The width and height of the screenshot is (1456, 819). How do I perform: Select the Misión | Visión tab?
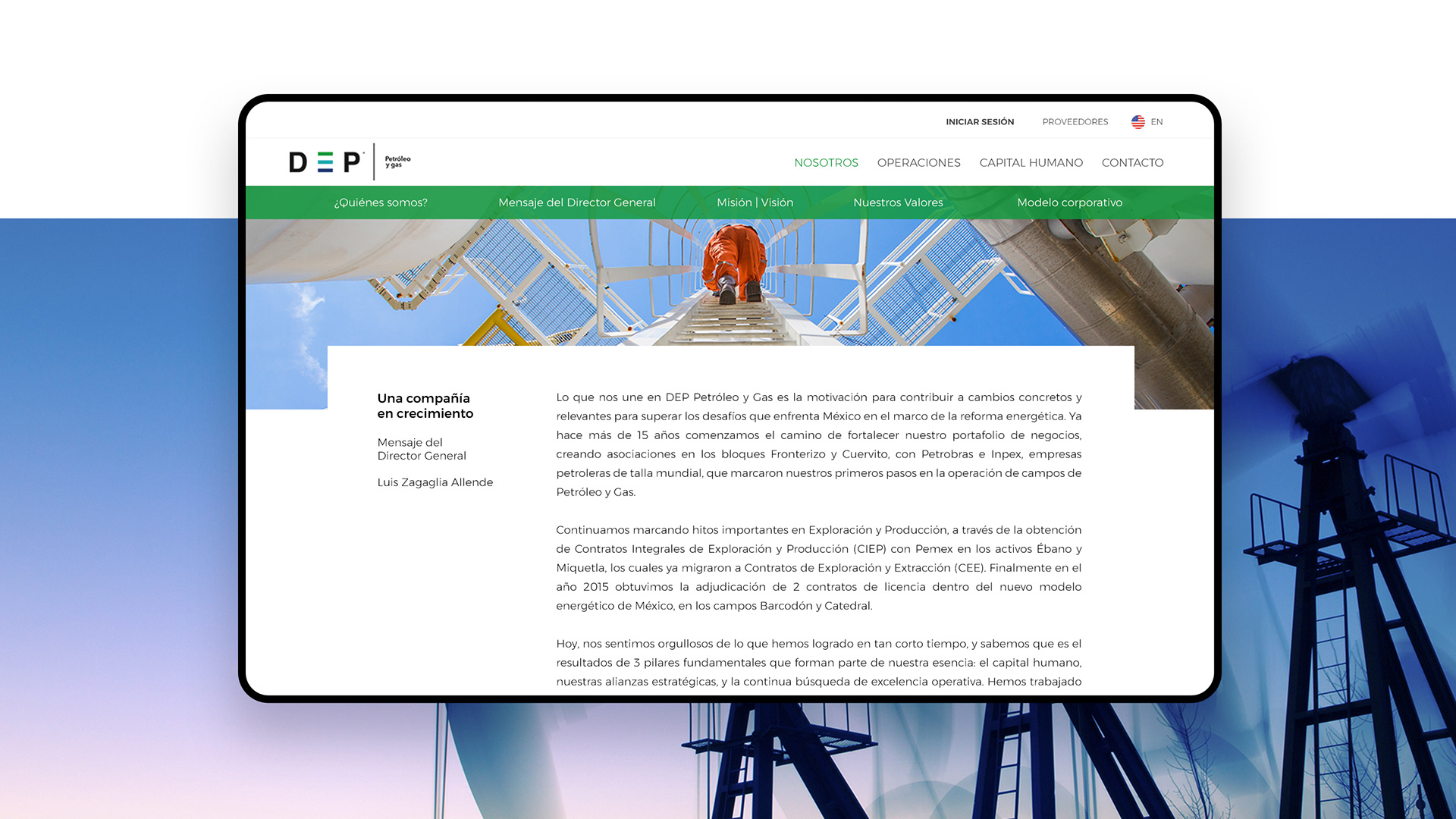tap(755, 202)
